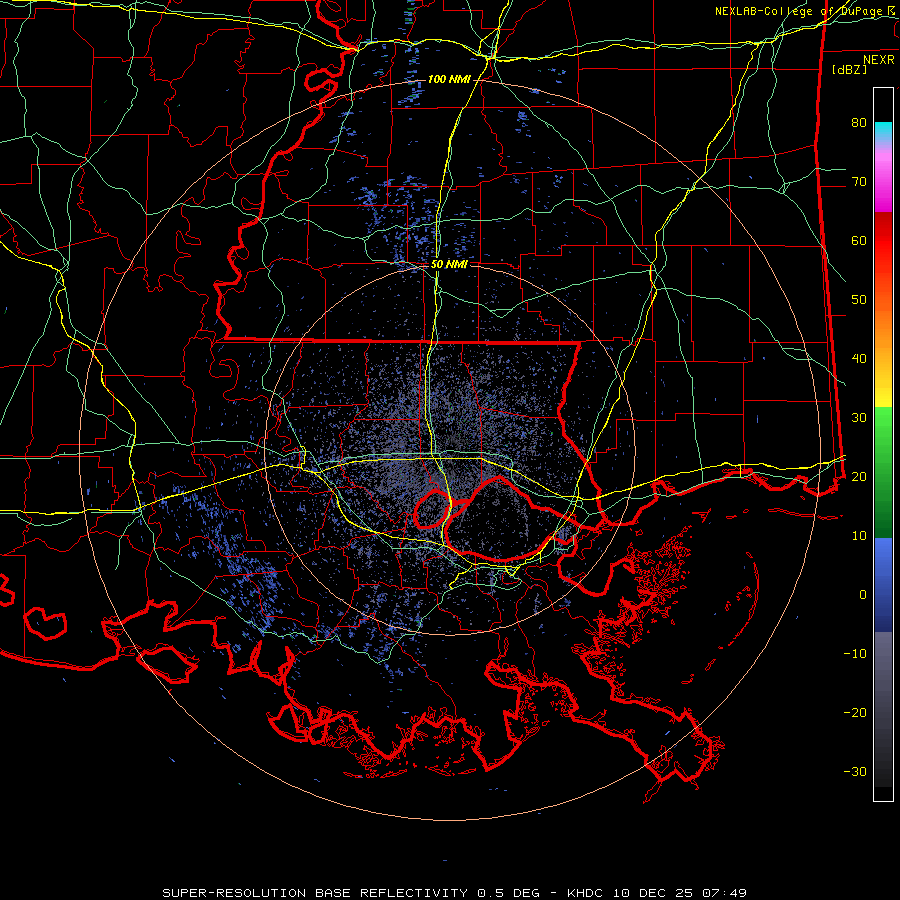Click the -30 dBZ scale value
900x900 pixels.
coord(855,771)
